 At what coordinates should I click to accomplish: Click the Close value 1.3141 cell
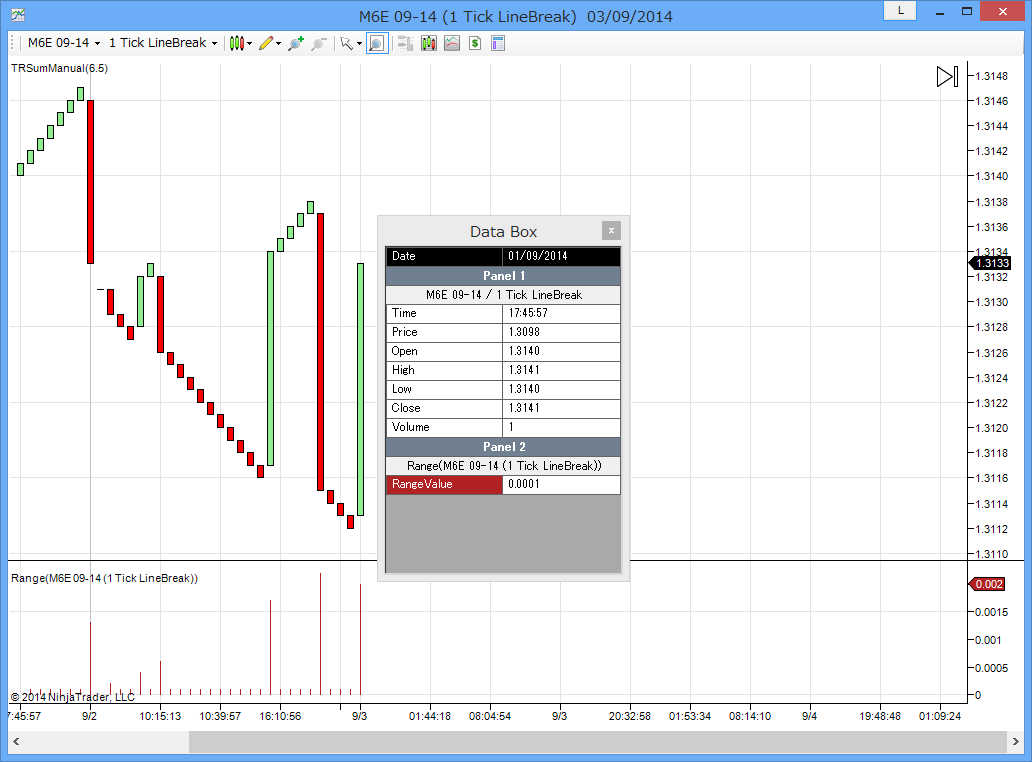[x=561, y=408]
